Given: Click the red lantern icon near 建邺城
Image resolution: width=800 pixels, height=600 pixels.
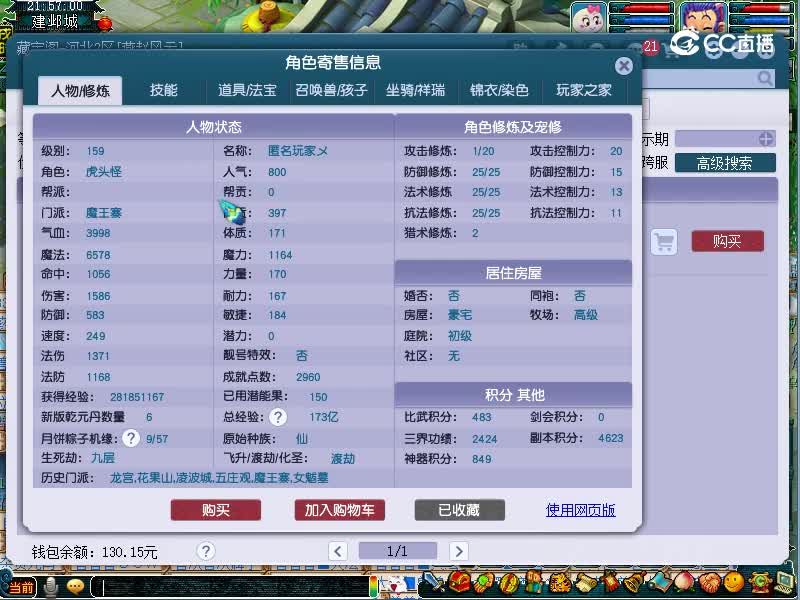Looking at the screenshot, I should [x=105, y=23].
